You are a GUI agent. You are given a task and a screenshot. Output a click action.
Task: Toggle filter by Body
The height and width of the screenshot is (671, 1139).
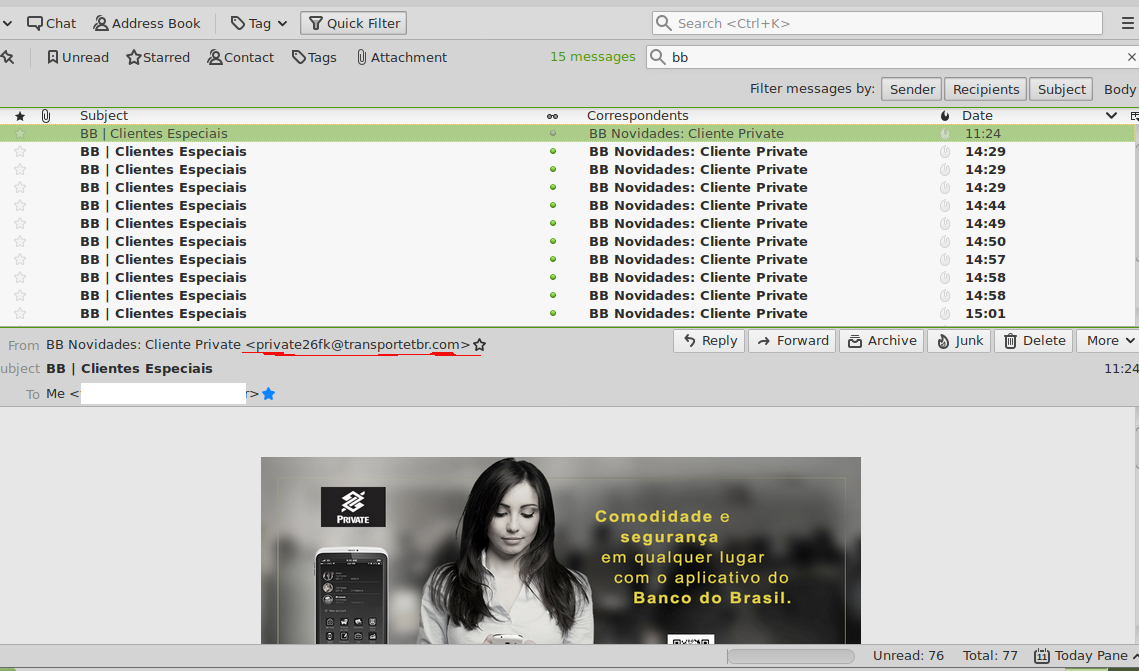[1119, 89]
